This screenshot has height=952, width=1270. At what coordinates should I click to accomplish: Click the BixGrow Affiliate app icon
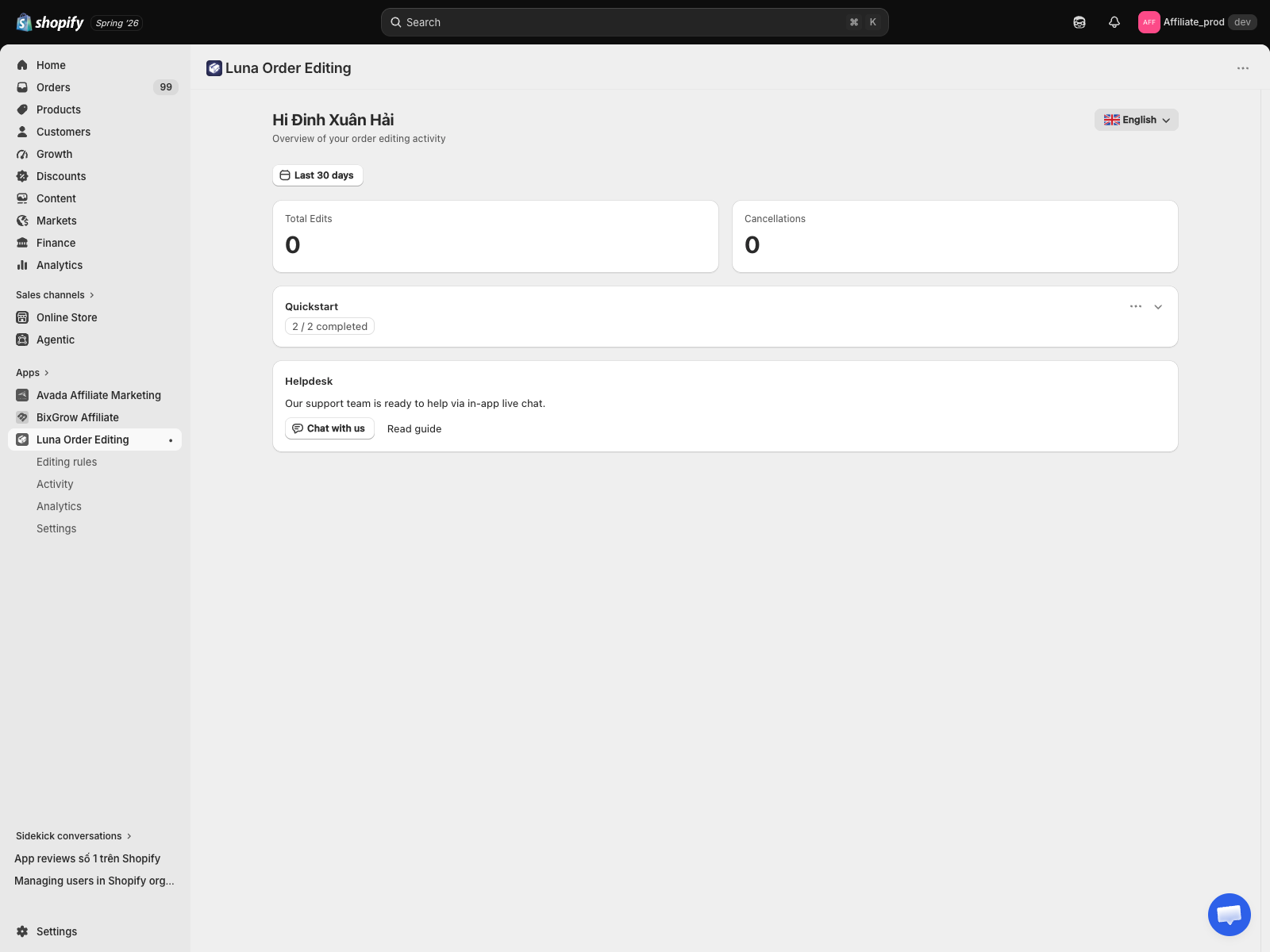pos(22,417)
